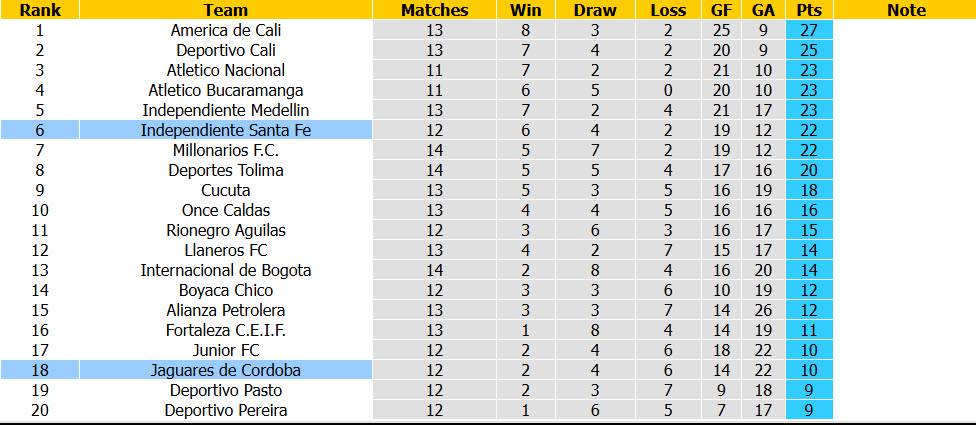Click America de Cali's 27 points cell
This screenshot has width=976, height=425.
tap(809, 30)
